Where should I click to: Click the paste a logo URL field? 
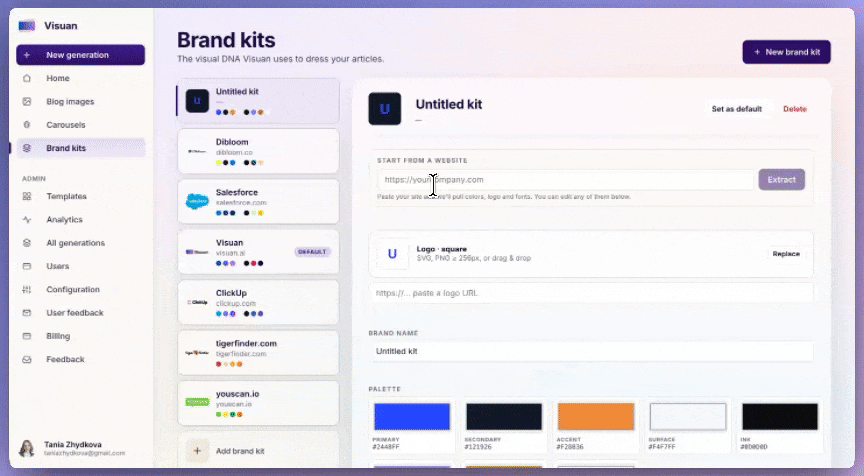[x=591, y=293]
